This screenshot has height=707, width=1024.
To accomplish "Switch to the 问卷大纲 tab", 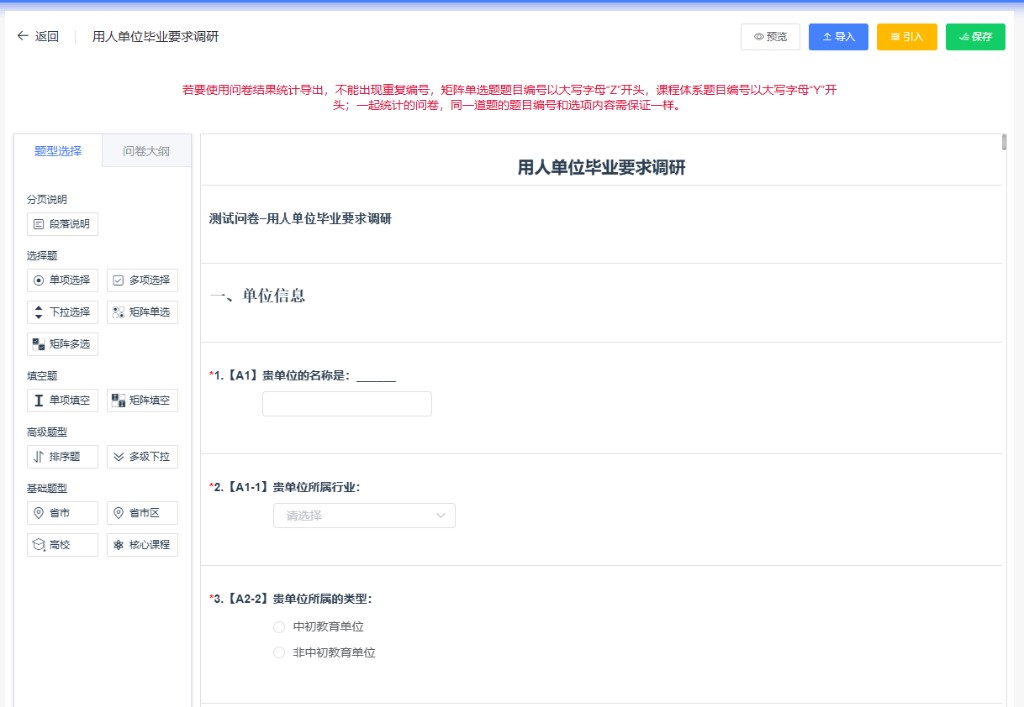I will tap(146, 151).
